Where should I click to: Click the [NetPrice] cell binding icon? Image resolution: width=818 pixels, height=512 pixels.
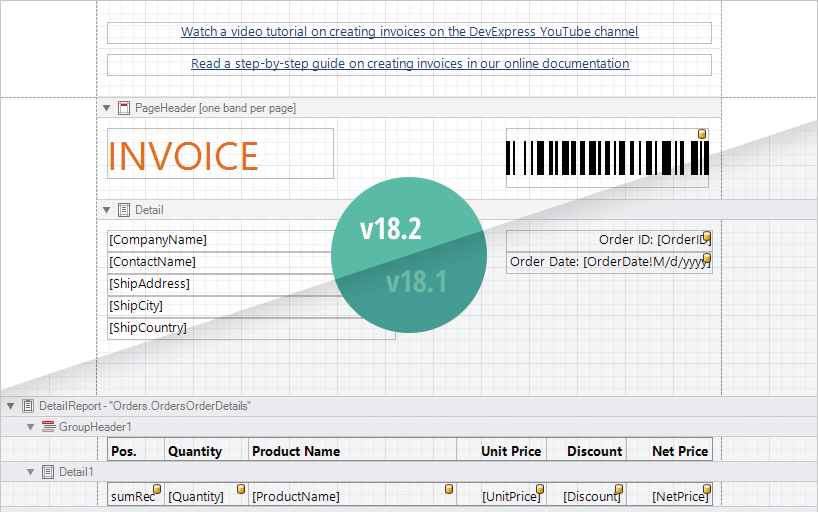tap(707, 489)
